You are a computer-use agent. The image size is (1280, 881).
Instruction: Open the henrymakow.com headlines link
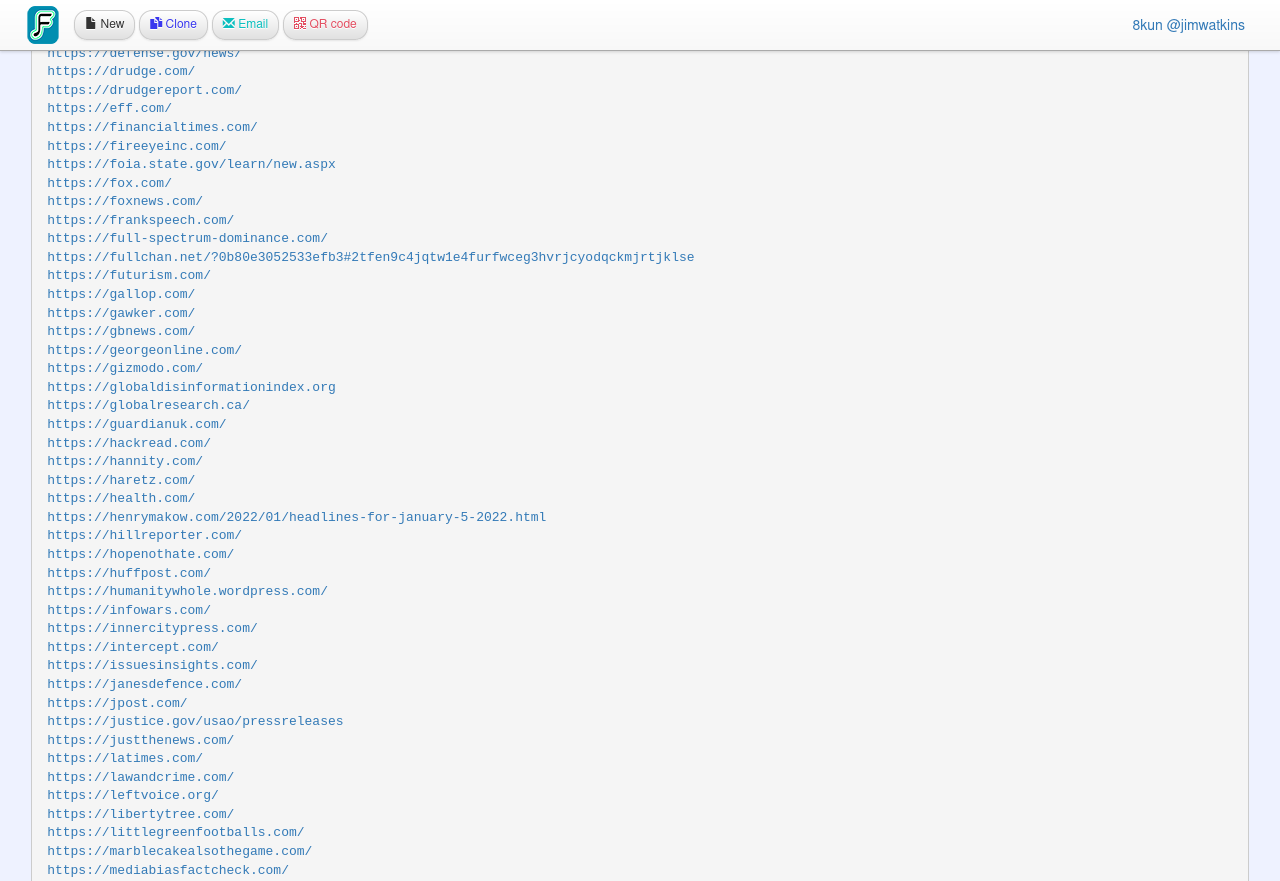(x=297, y=518)
